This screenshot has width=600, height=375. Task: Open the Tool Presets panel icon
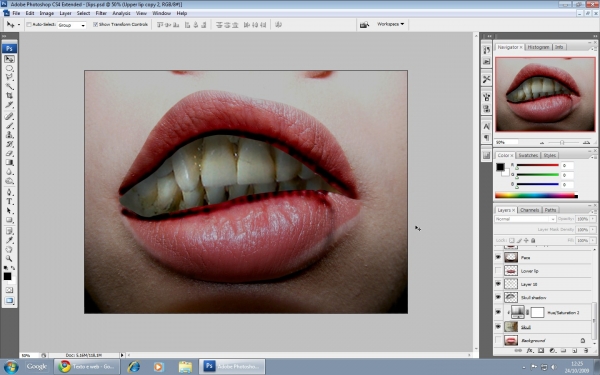(x=486, y=79)
